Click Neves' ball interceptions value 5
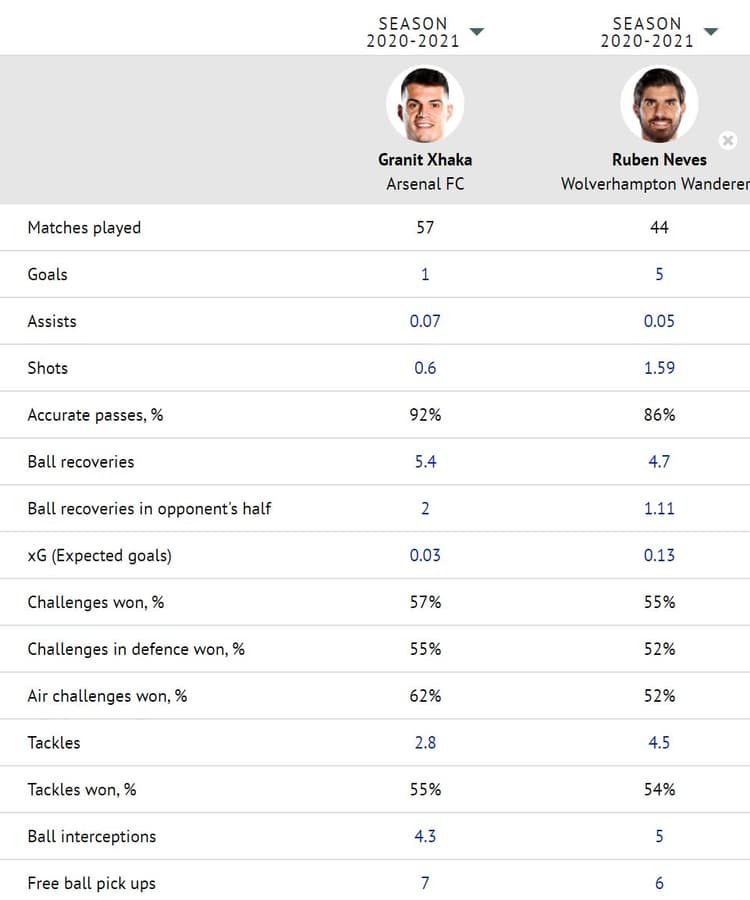The image size is (750, 900). (659, 837)
